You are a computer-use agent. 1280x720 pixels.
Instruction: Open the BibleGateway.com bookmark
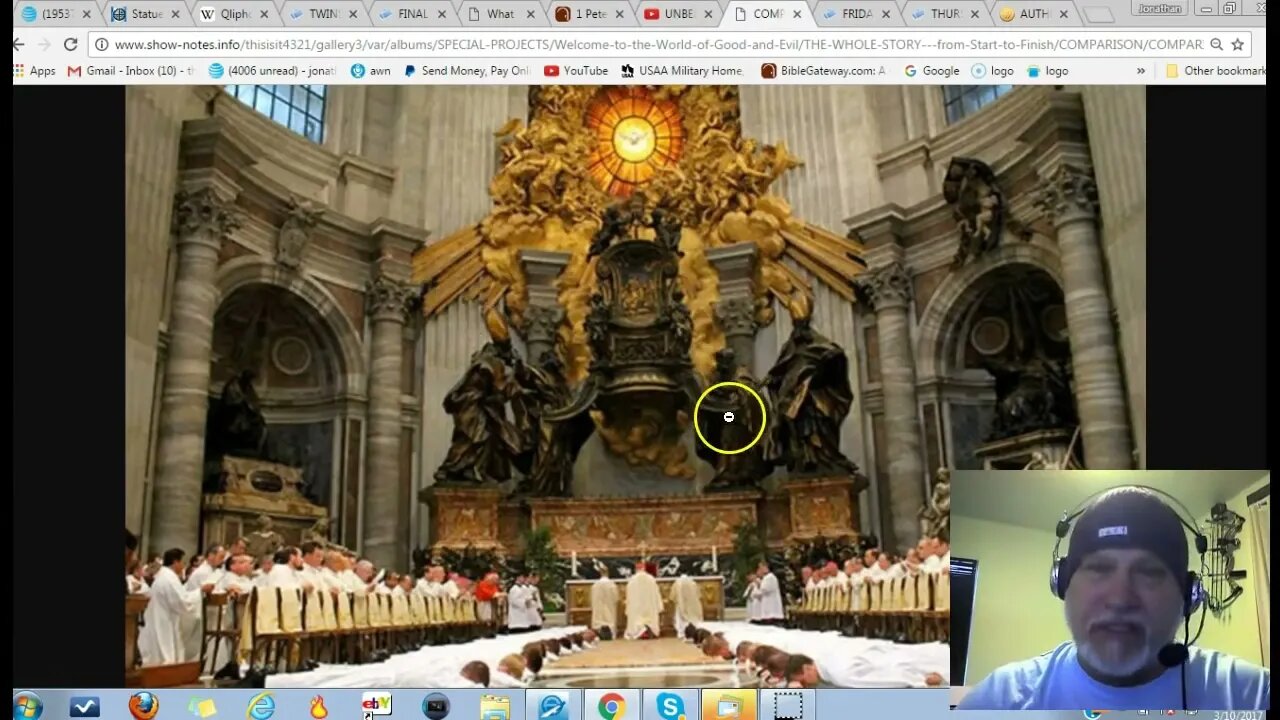tap(823, 71)
